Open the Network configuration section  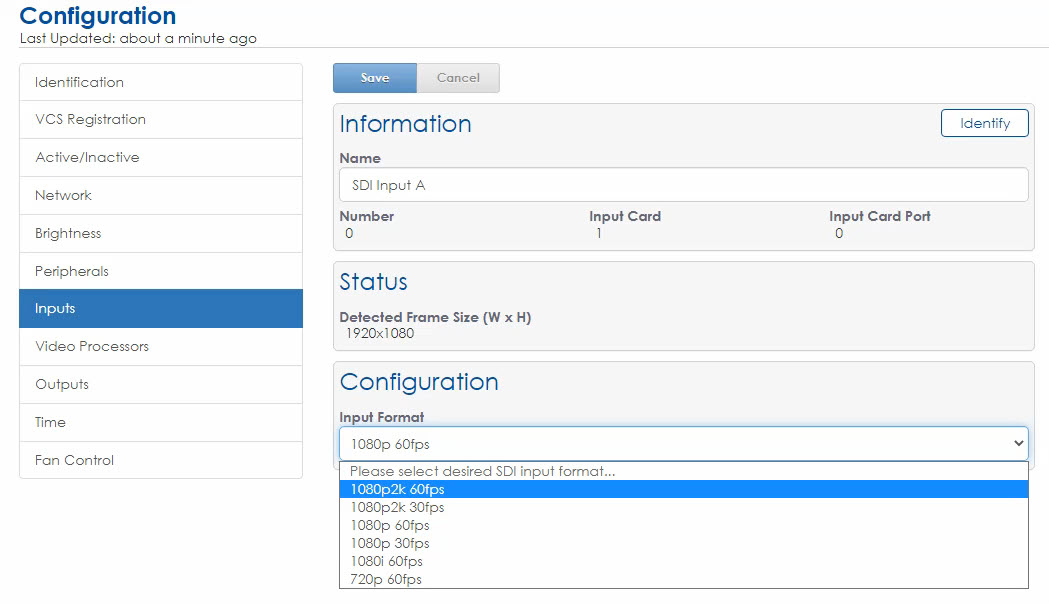[160, 195]
